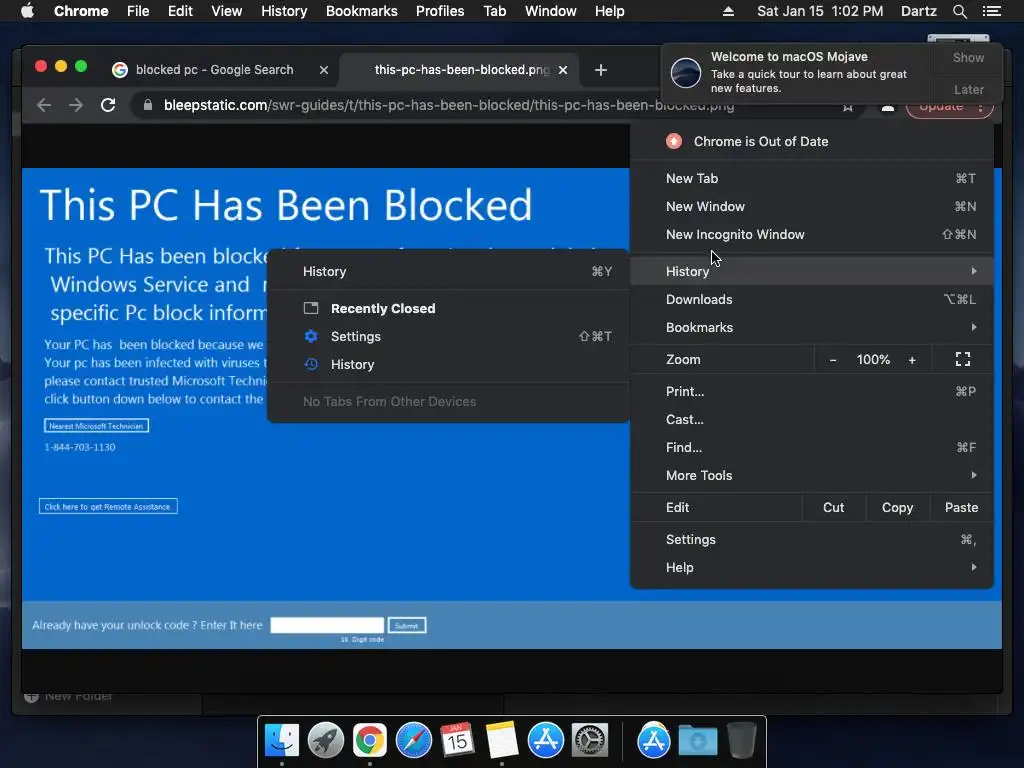Click the unlock code input field
1024x768 pixels.
[x=327, y=625]
